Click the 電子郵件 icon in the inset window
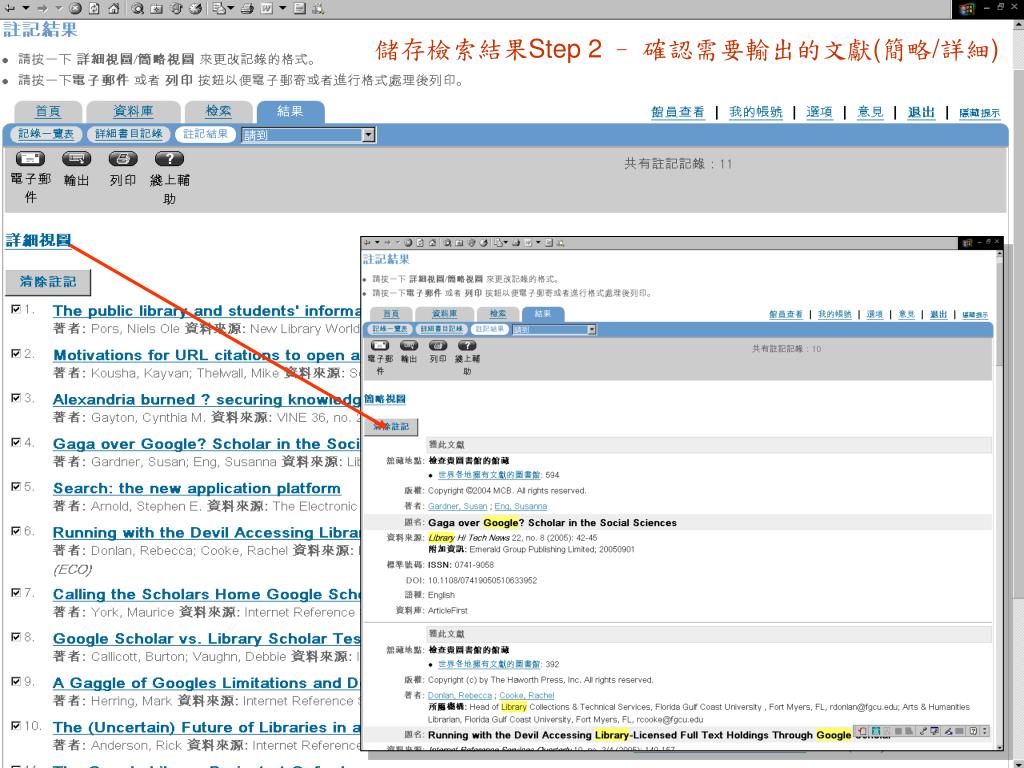Viewport: 1024px width, 768px height. coord(380,345)
